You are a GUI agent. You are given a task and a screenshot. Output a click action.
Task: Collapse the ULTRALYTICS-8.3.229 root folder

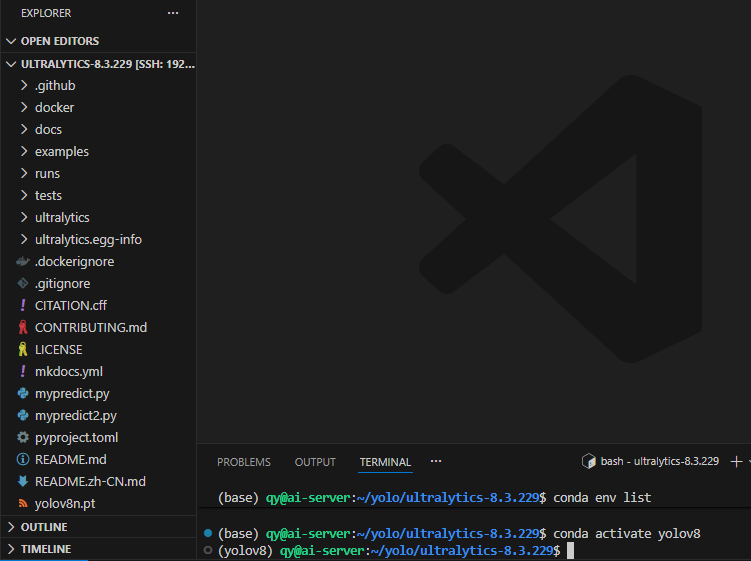[x=11, y=64]
